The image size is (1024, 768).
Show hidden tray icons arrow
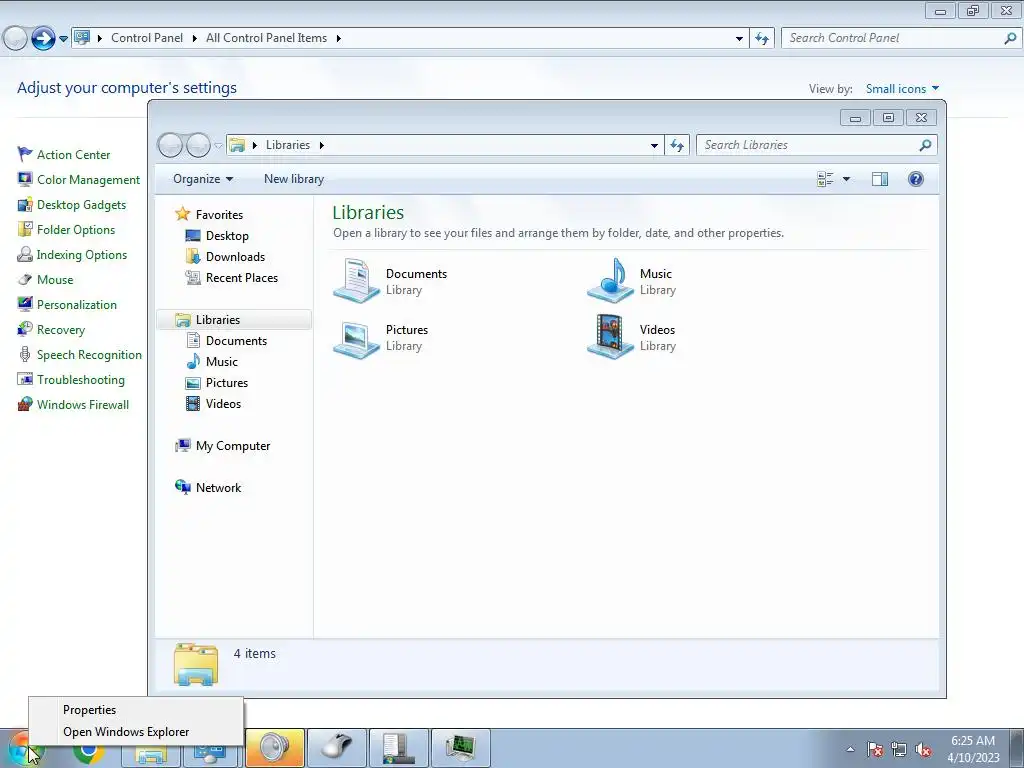(850, 750)
